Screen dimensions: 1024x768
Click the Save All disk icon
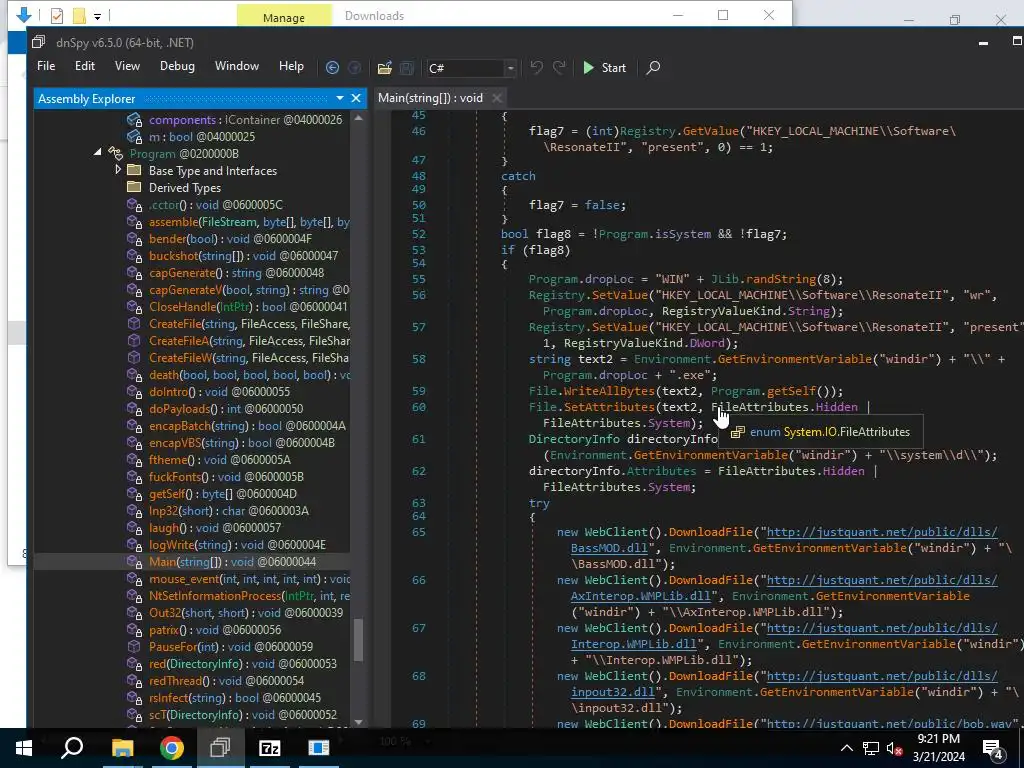406,67
